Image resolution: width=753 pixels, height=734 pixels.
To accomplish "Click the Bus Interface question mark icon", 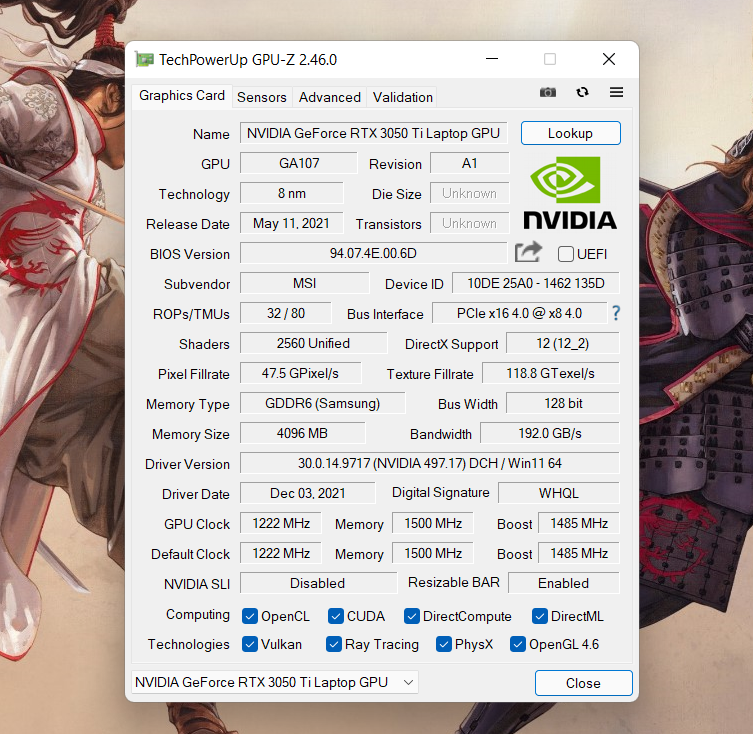I will pos(616,313).
